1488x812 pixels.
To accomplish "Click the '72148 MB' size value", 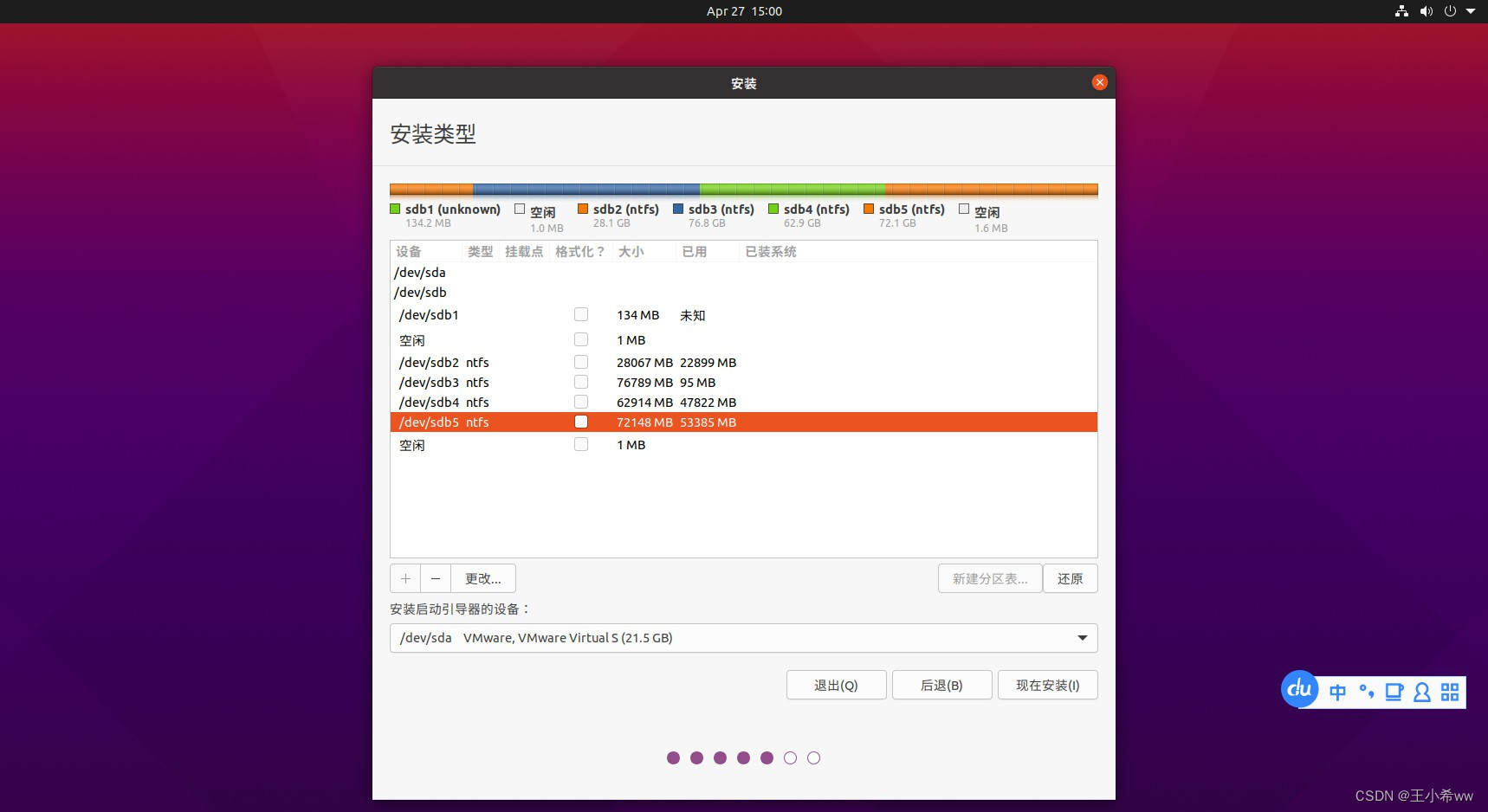I will point(644,422).
